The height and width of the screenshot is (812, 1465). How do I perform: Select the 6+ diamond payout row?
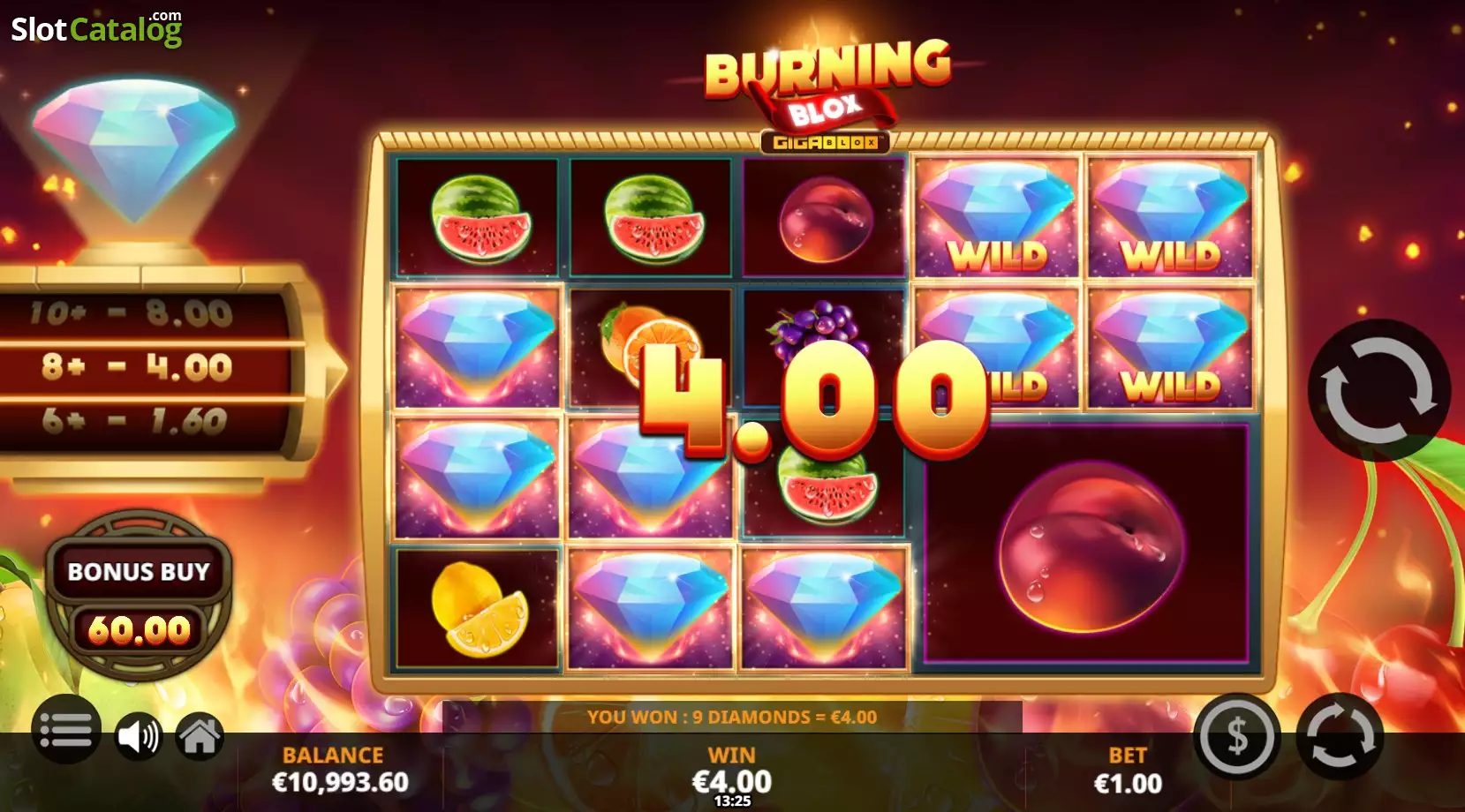132,421
